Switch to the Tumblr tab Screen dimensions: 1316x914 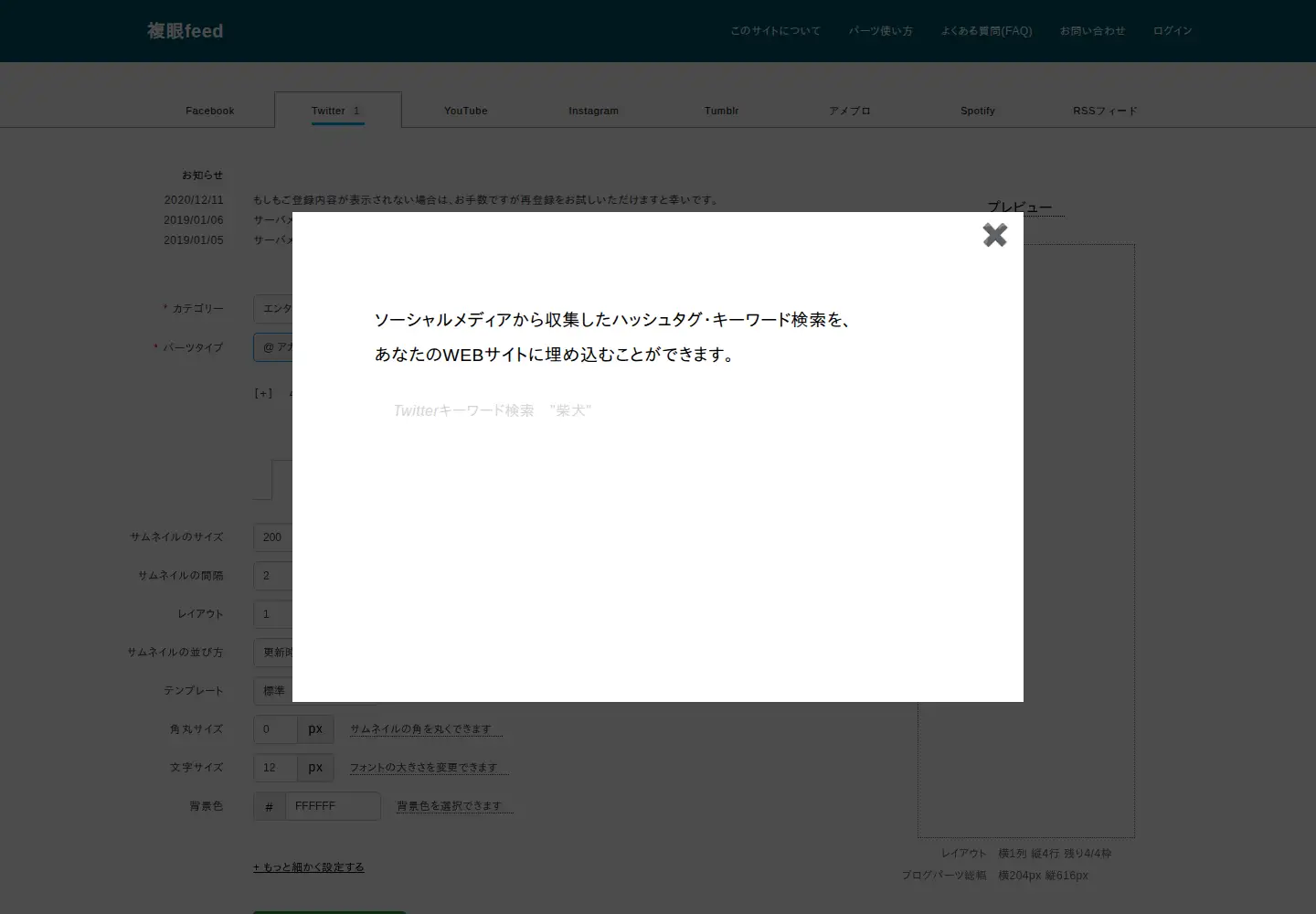pyautogui.click(x=722, y=111)
